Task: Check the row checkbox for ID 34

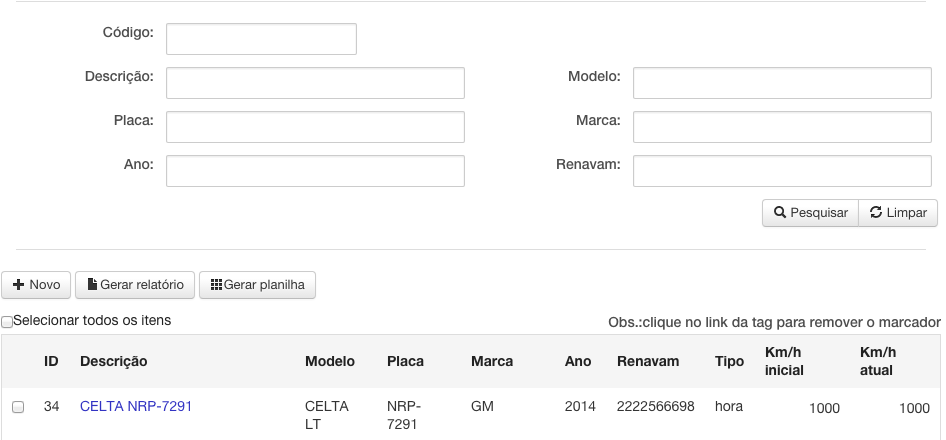Action: (x=18, y=407)
